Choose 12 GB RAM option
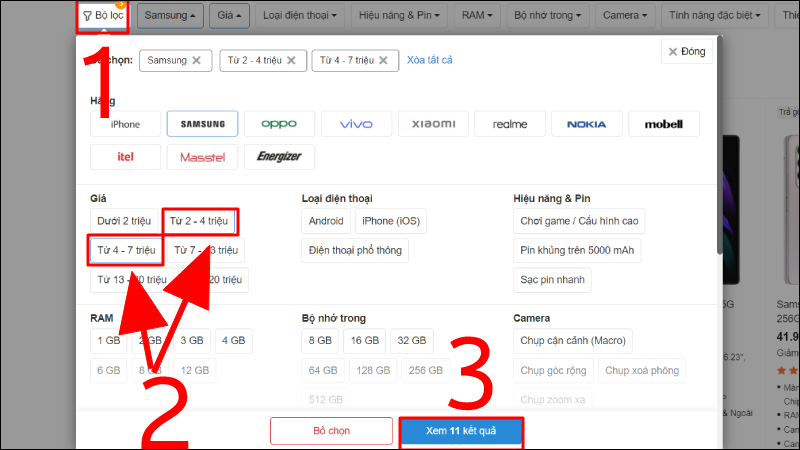Viewport: 800px width, 450px height. pos(195,370)
